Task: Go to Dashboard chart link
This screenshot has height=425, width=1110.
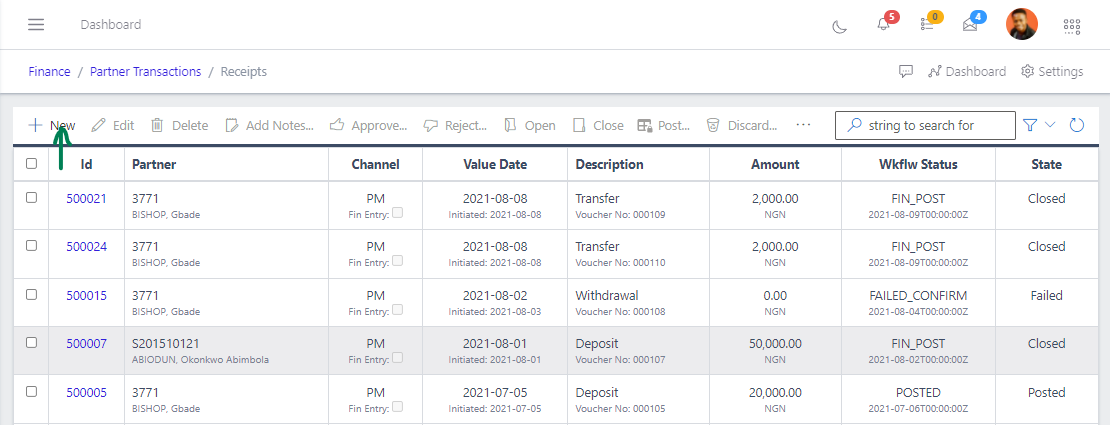Action: tap(967, 72)
